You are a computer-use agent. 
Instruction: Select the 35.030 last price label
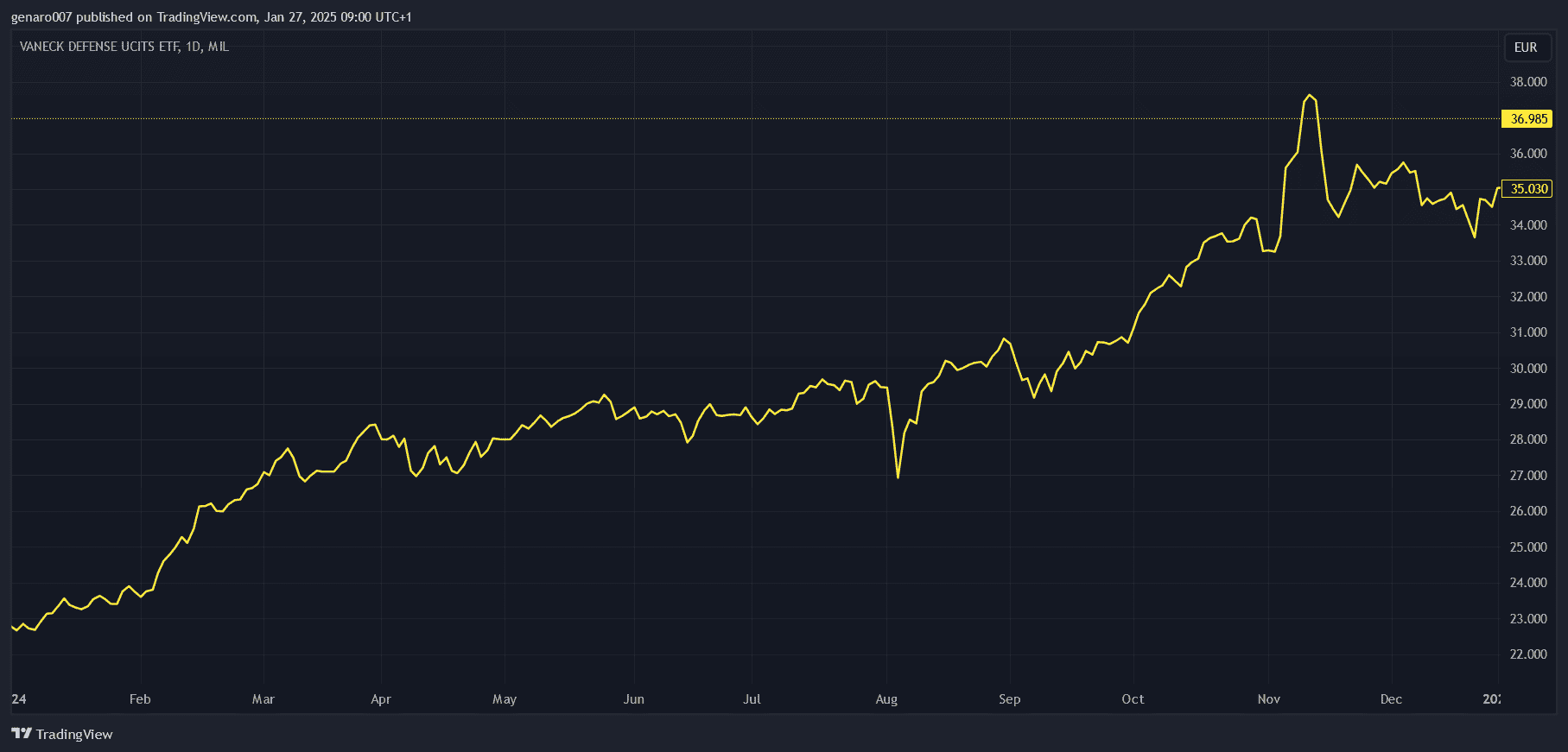coord(1527,189)
